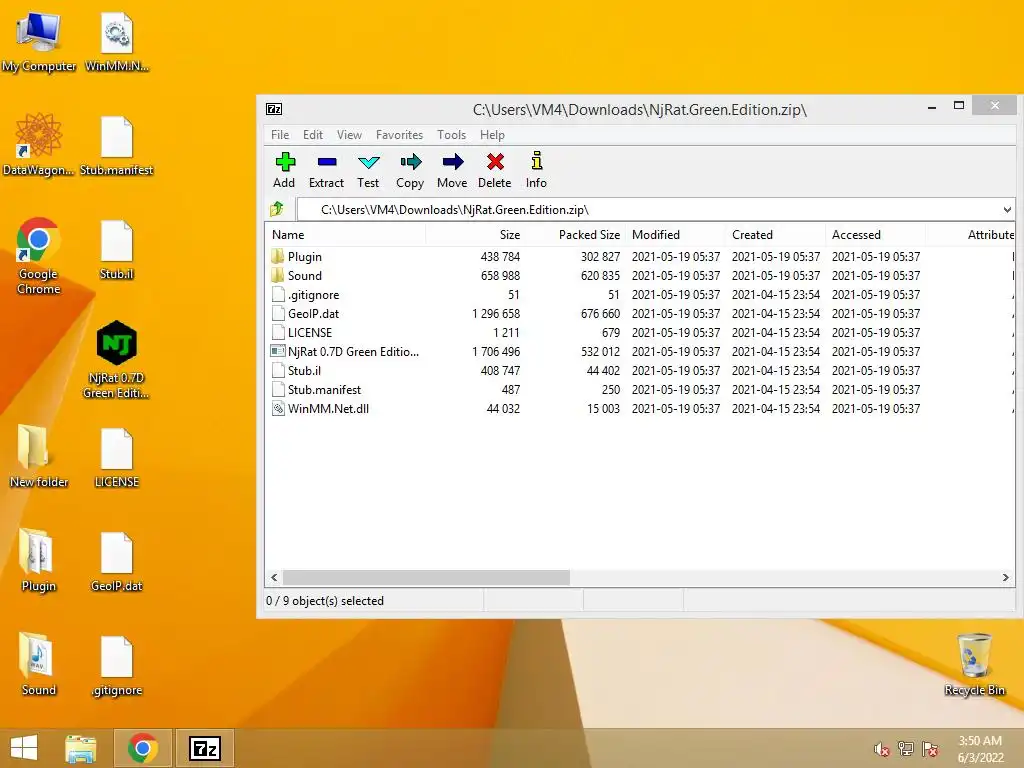
Task: Select the Stub.il desktop file
Action: (x=117, y=249)
